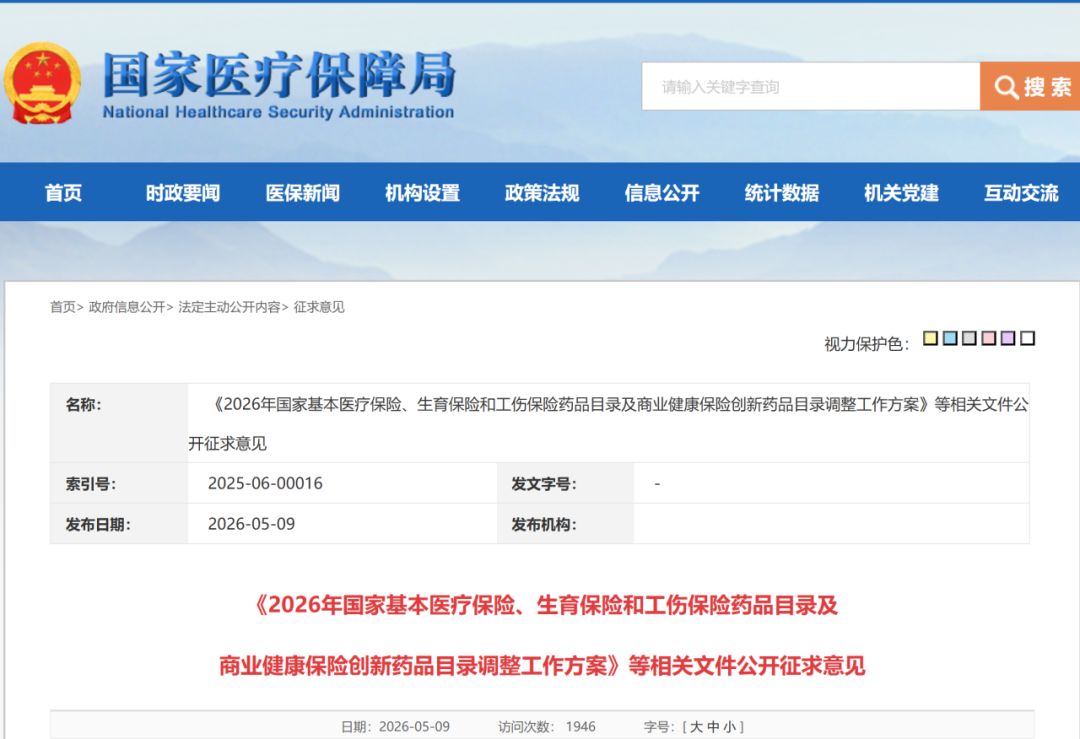Click the search magnifier button
This screenshot has width=1080, height=739.
pos(1030,87)
